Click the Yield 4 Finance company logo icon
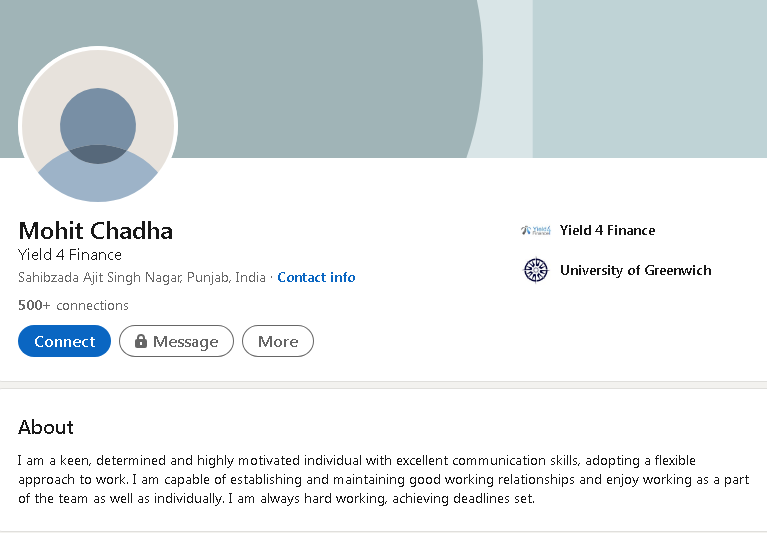Image resolution: width=767 pixels, height=533 pixels. click(536, 230)
